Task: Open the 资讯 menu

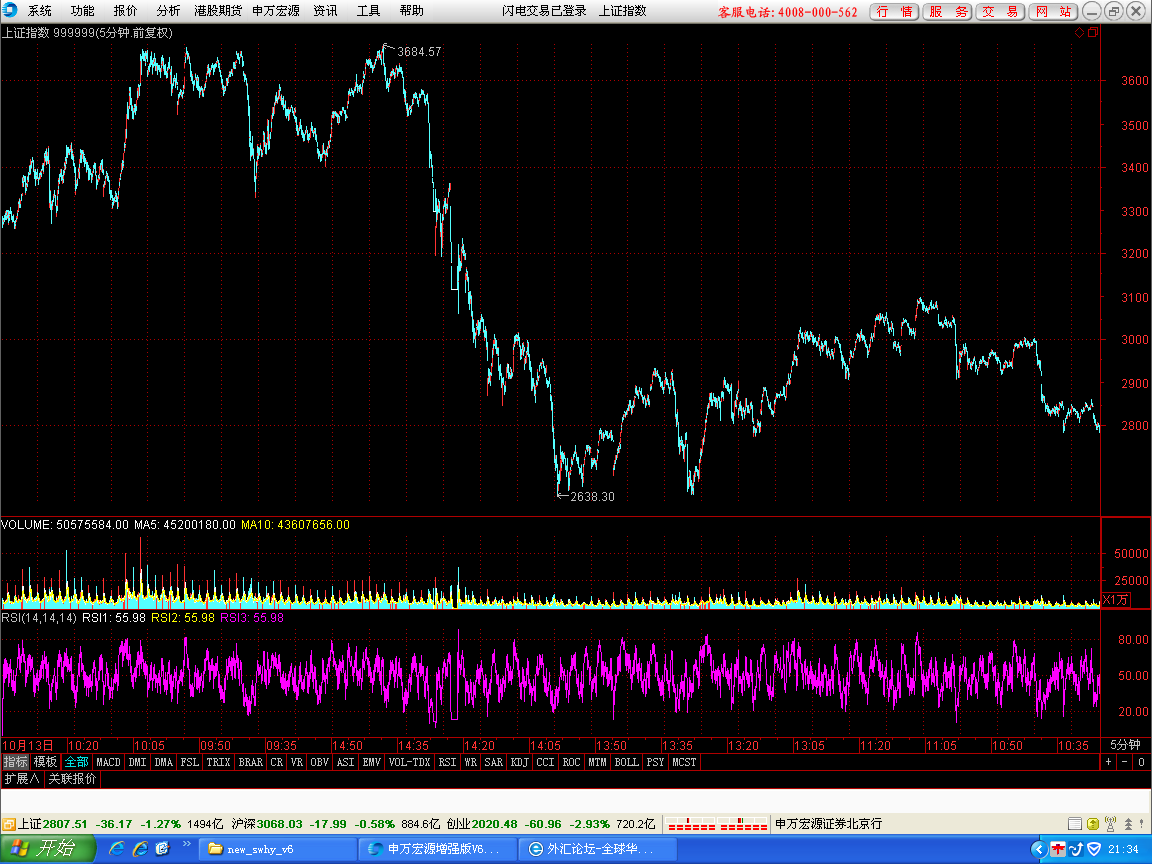Action: tap(325, 11)
